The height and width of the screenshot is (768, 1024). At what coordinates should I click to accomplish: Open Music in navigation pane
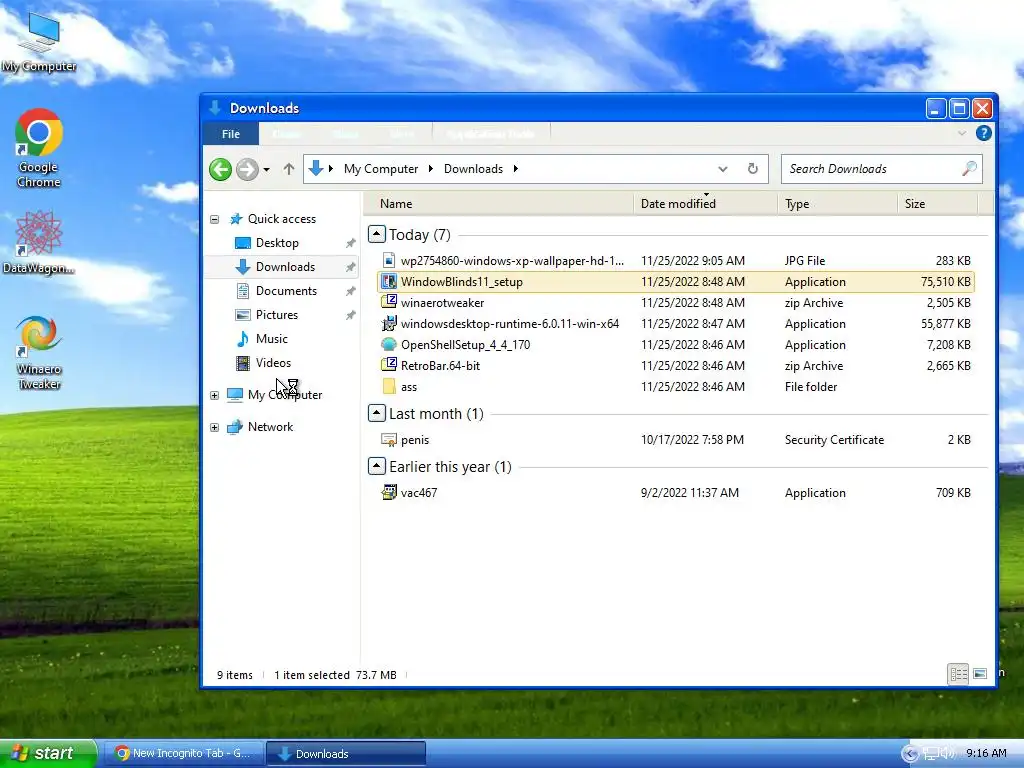[272, 339]
